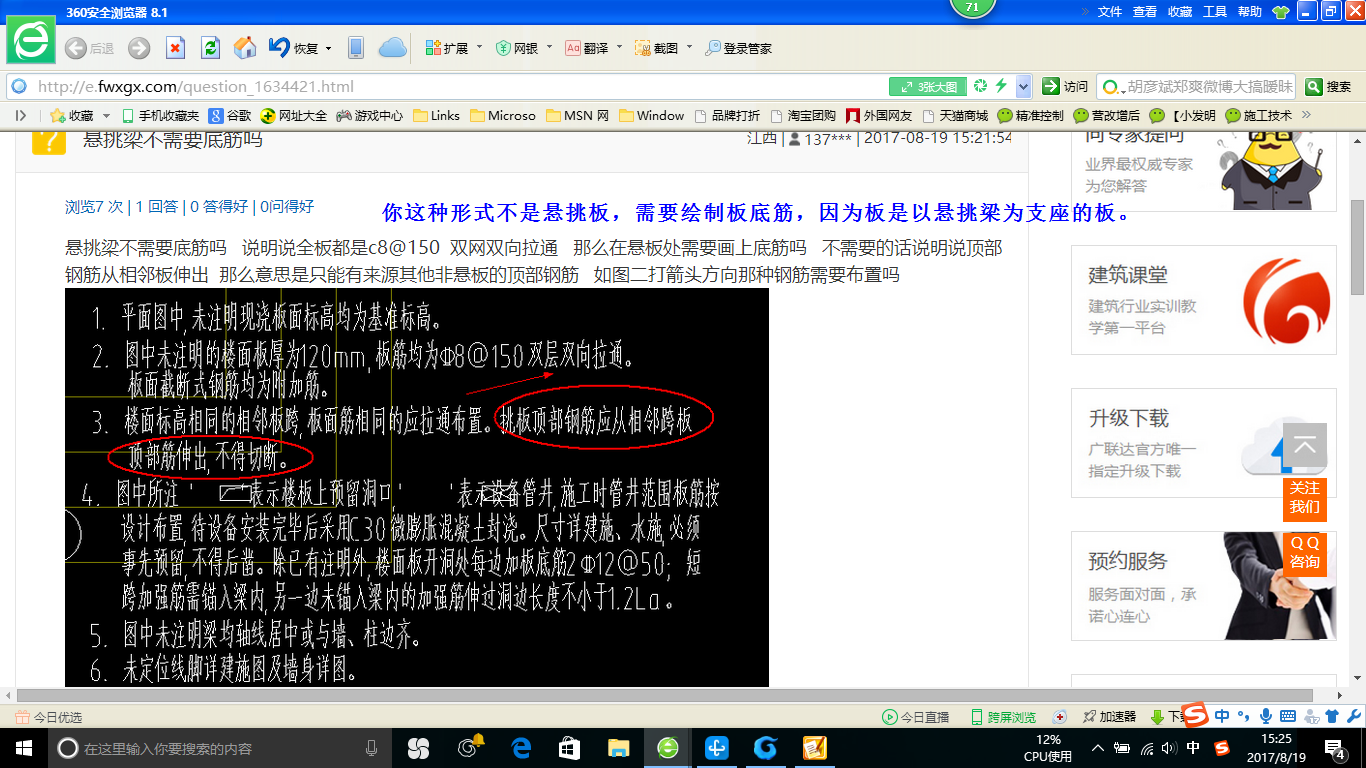Screen dimensions: 1366x768
Task: Expand the 收藏 bookmarks dropdown arrow
Action: coord(104,116)
